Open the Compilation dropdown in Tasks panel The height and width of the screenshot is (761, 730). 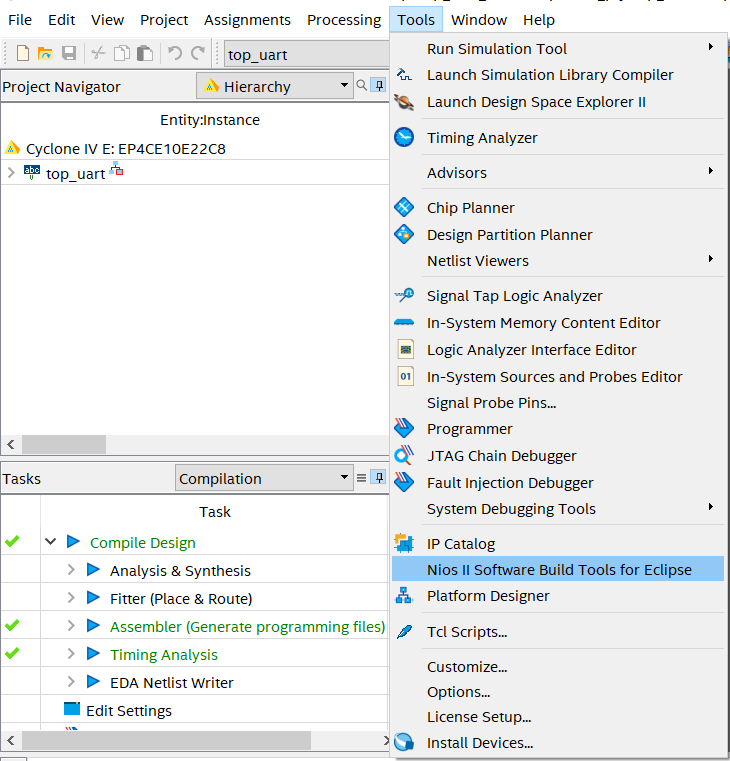point(264,478)
